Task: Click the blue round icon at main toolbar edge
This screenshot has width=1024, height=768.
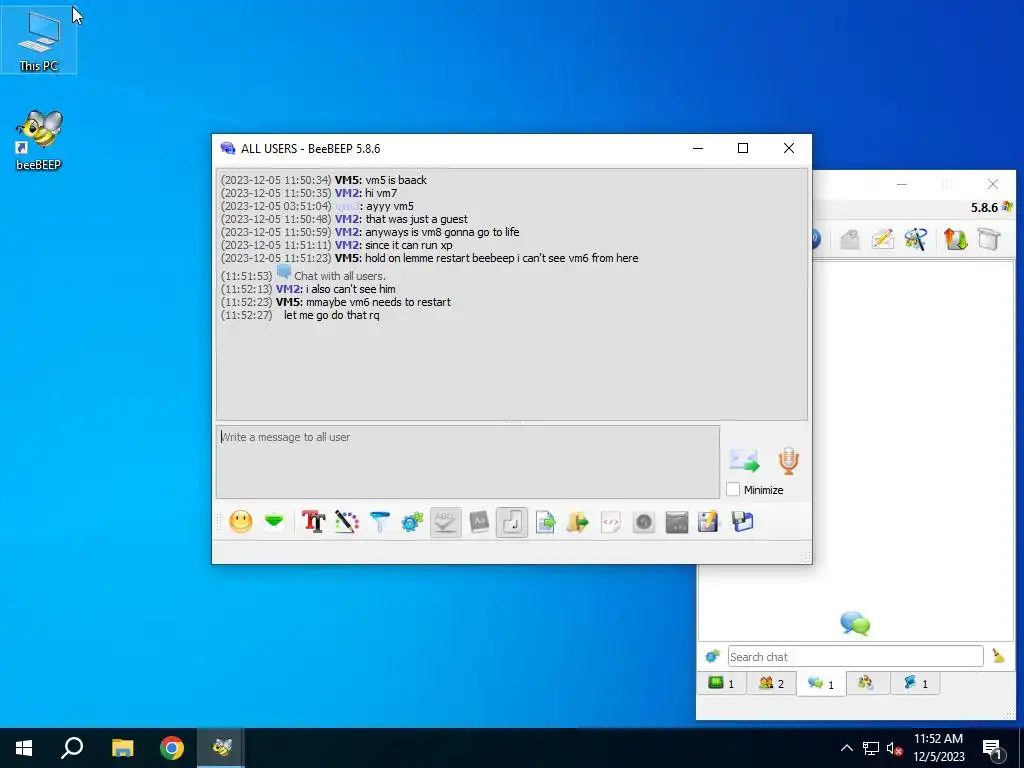Action: [x=816, y=239]
